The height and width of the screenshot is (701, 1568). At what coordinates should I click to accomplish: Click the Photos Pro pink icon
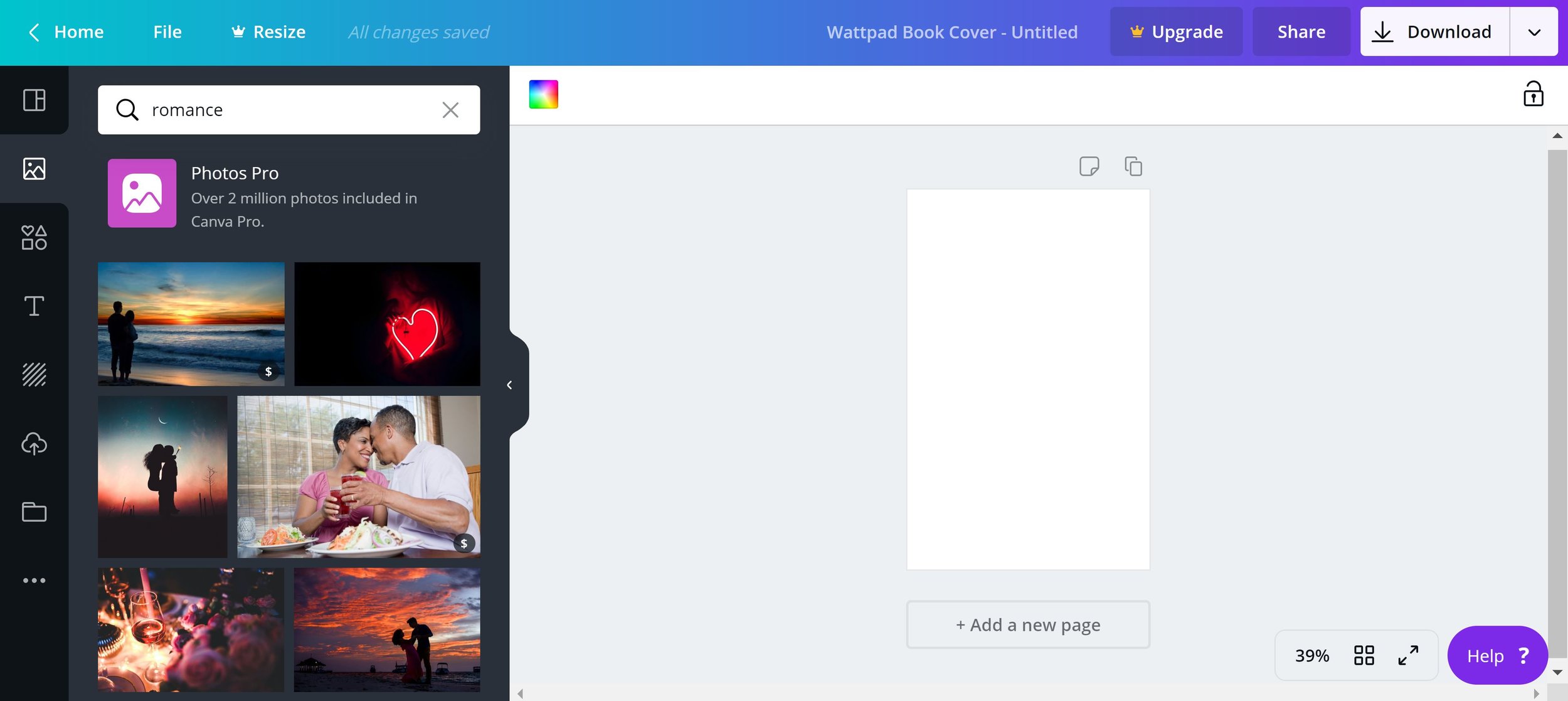pyautogui.click(x=142, y=193)
